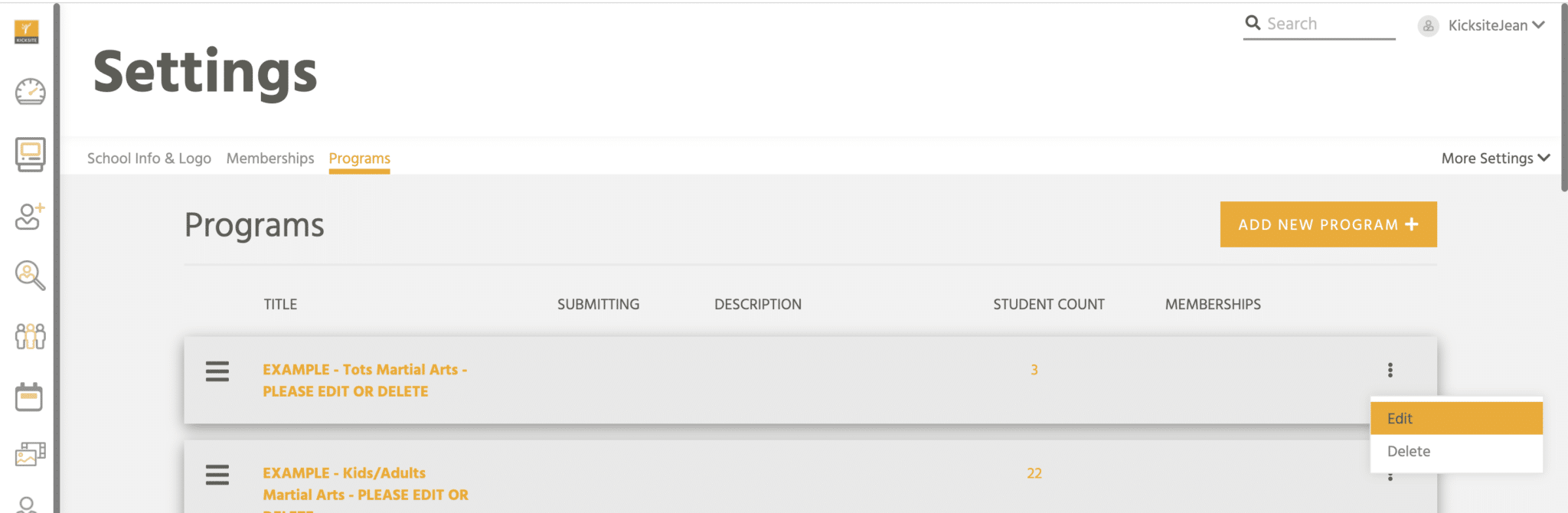Screen dimensions: 1568x513
Task: Open the EXAMPLE - Tots Martial Arts program link
Action: [365, 381]
